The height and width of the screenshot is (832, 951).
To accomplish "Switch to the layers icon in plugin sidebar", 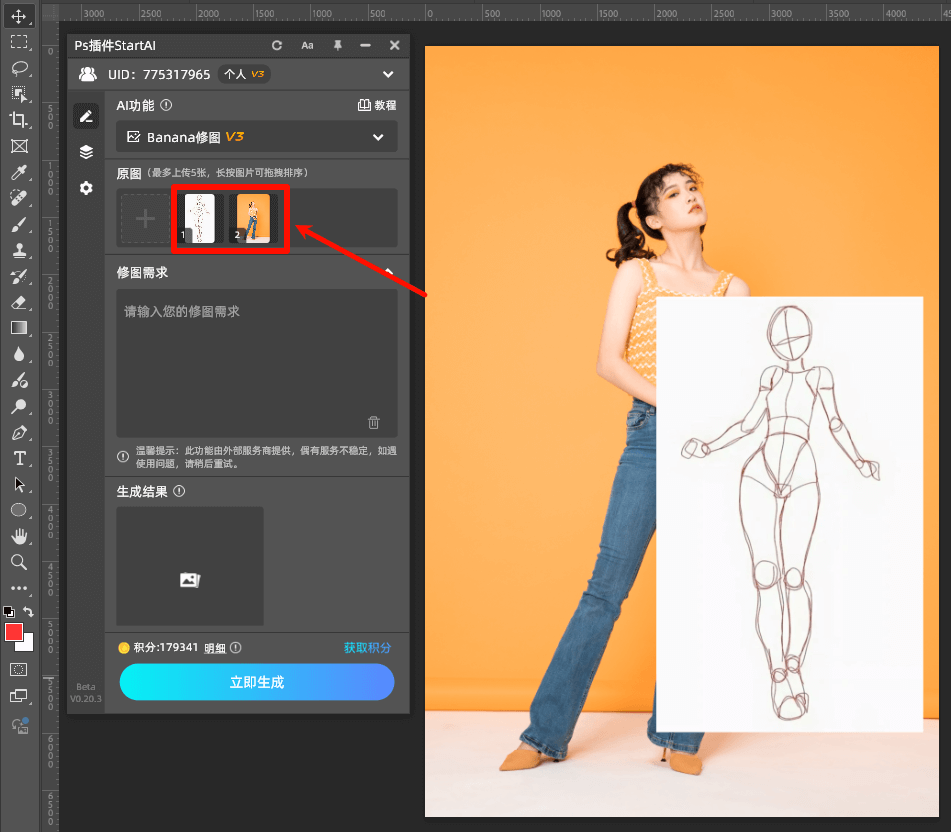I will click(86, 152).
